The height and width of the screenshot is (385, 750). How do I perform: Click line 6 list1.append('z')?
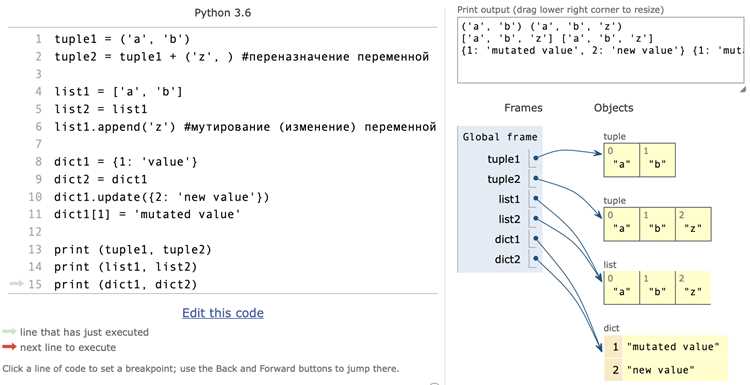tap(245, 127)
